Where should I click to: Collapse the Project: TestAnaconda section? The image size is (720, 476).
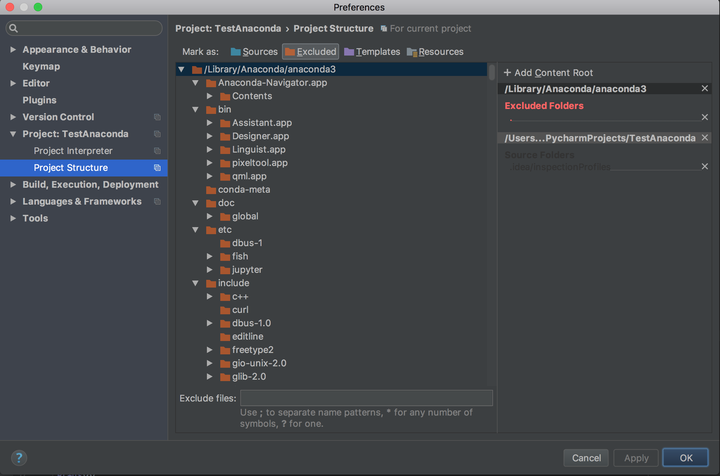(x=13, y=134)
